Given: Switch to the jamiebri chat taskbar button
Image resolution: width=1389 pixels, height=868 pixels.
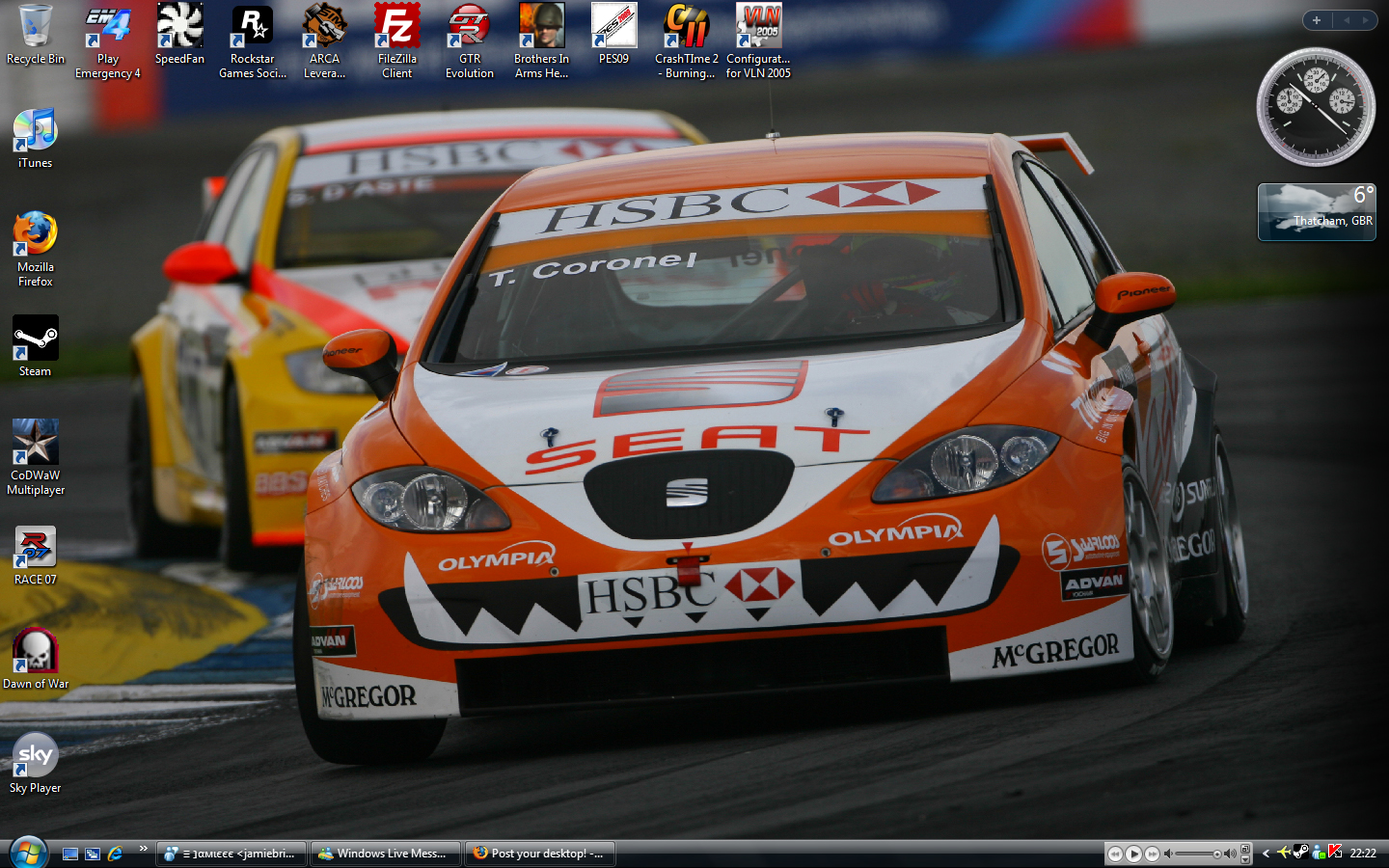Looking at the screenshot, I should pyautogui.click(x=231, y=854).
